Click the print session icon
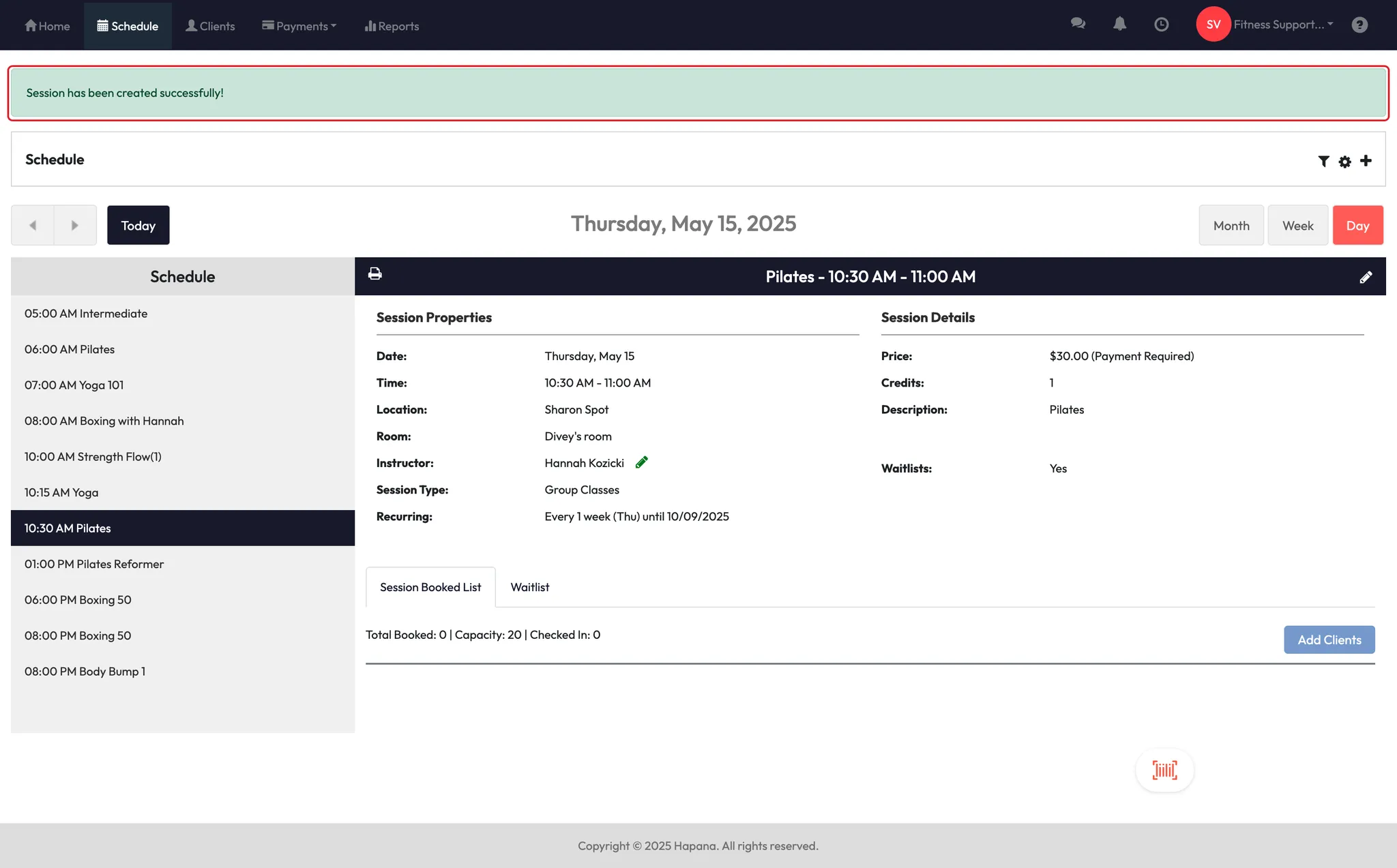The image size is (1397, 868). [x=374, y=274]
